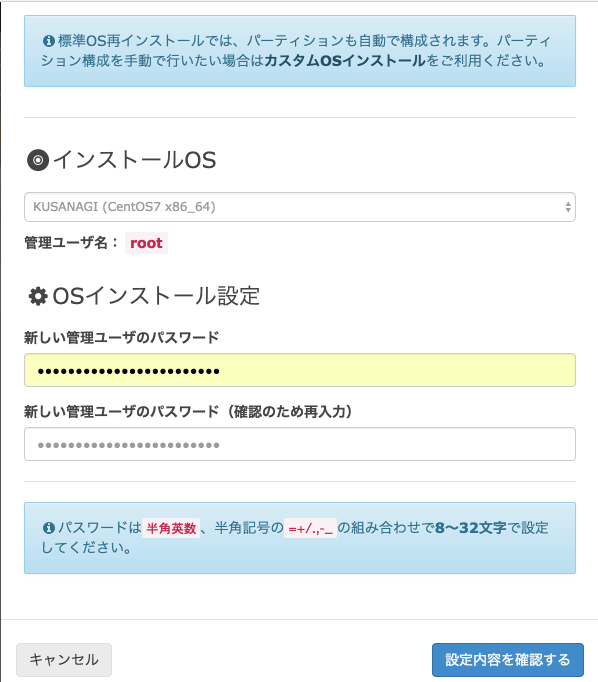Screen dimensions: 598x682
Task: Click the gear icon beside OSインストール設定
Action: tap(38, 297)
